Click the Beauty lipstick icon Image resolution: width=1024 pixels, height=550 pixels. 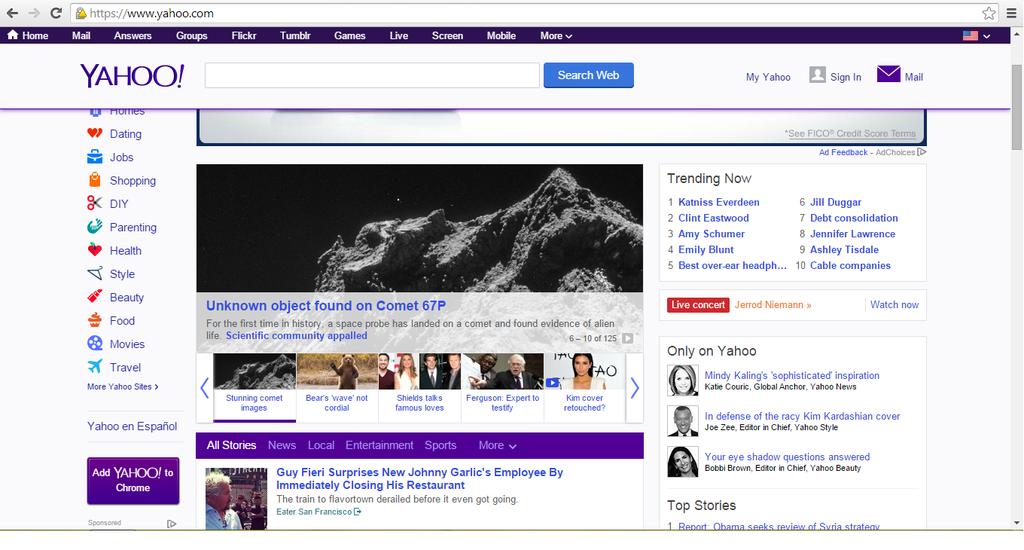(x=95, y=297)
